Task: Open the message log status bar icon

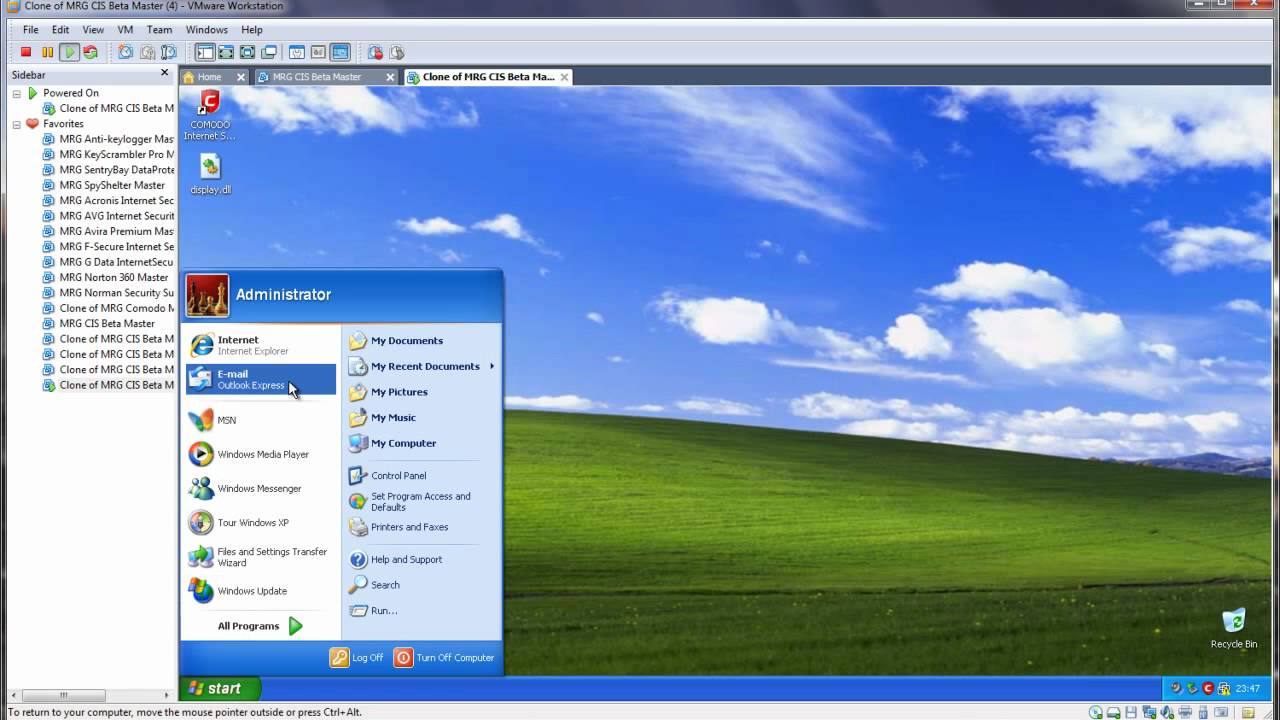Action: pyautogui.click(x=1249, y=712)
